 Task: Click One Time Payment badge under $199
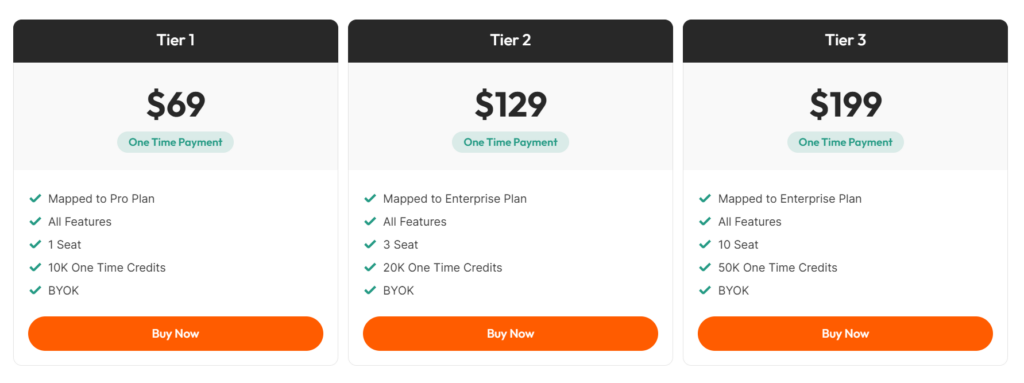click(845, 142)
